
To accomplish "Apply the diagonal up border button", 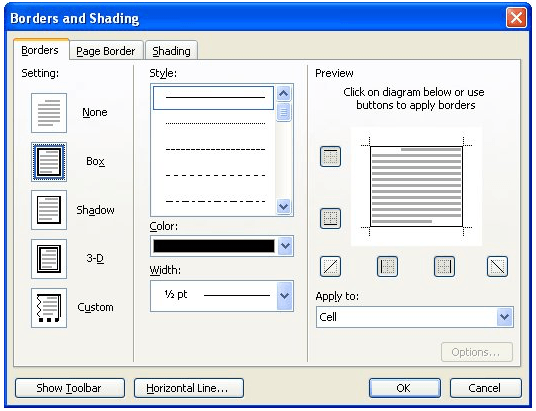I will [x=330, y=266].
